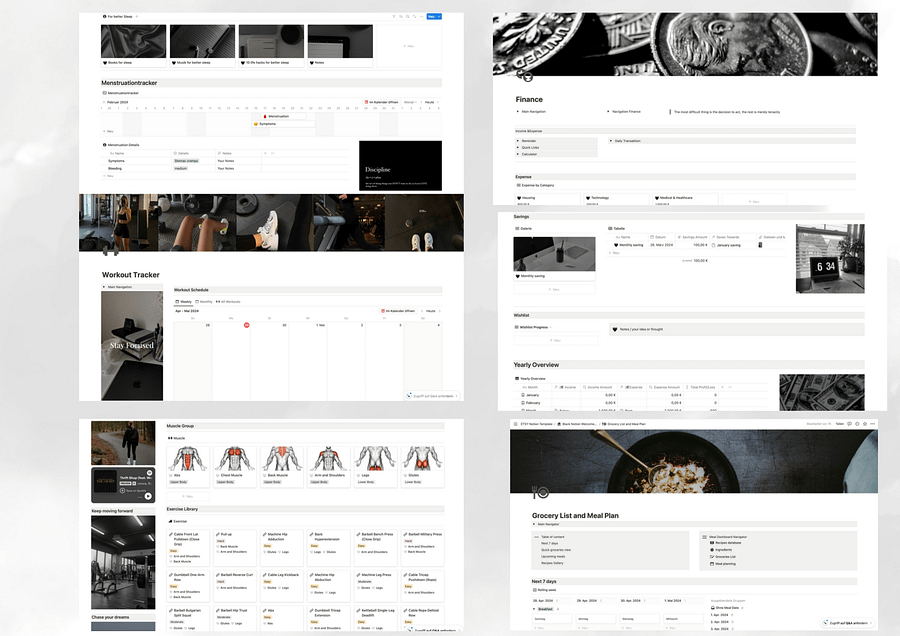Expand the Navigation Finance toggle
Screen dimensions: 900x636
point(608,112)
